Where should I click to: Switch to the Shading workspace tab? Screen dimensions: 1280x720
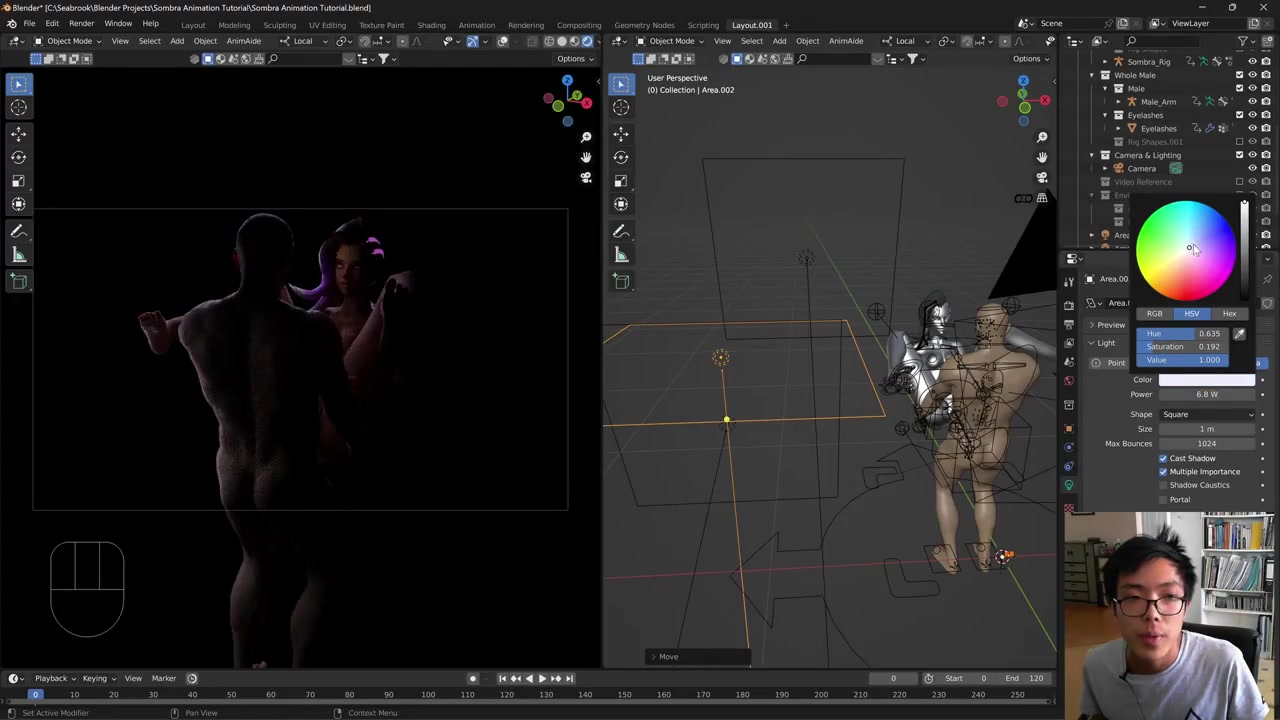431,25
